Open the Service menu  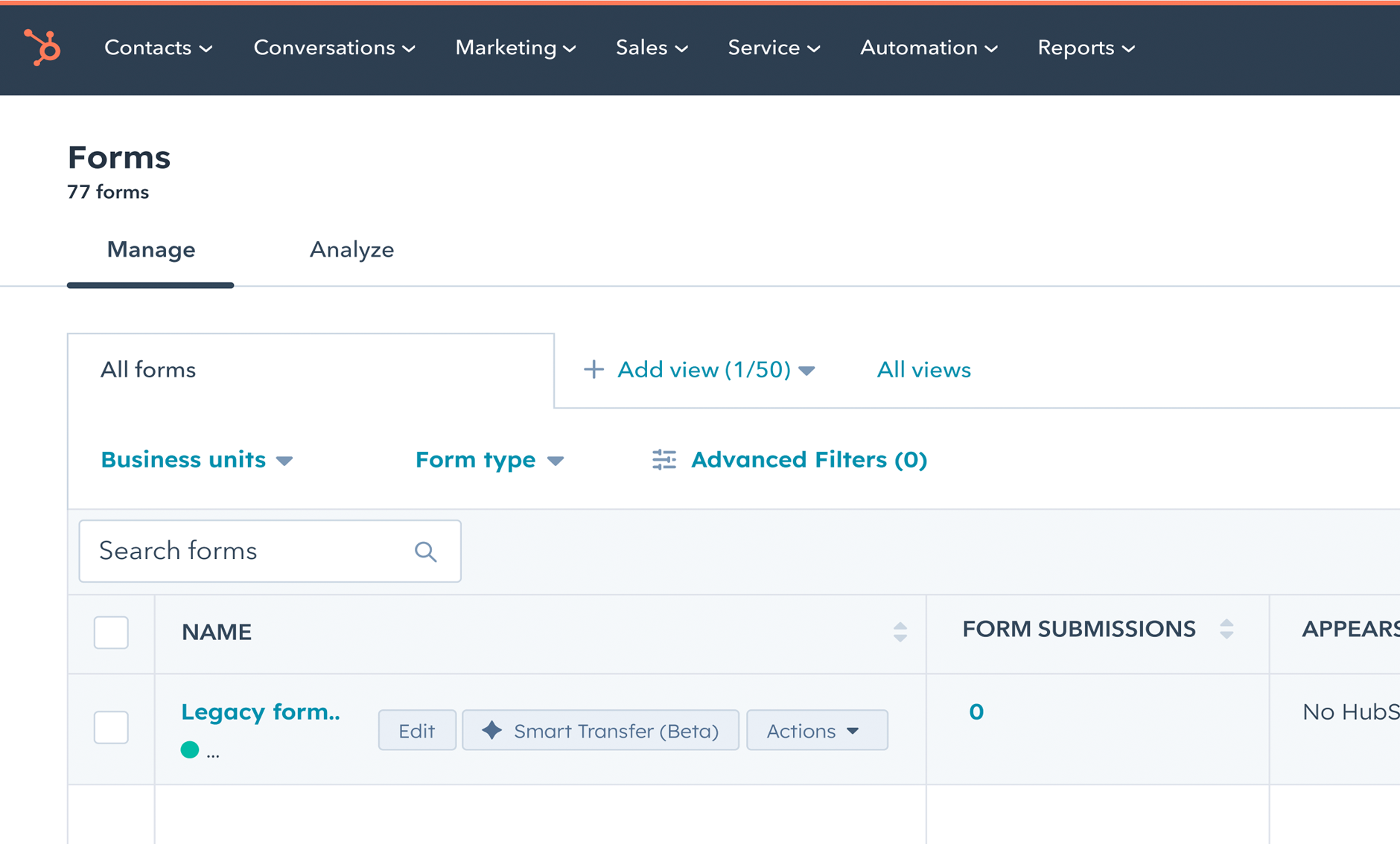774,48
